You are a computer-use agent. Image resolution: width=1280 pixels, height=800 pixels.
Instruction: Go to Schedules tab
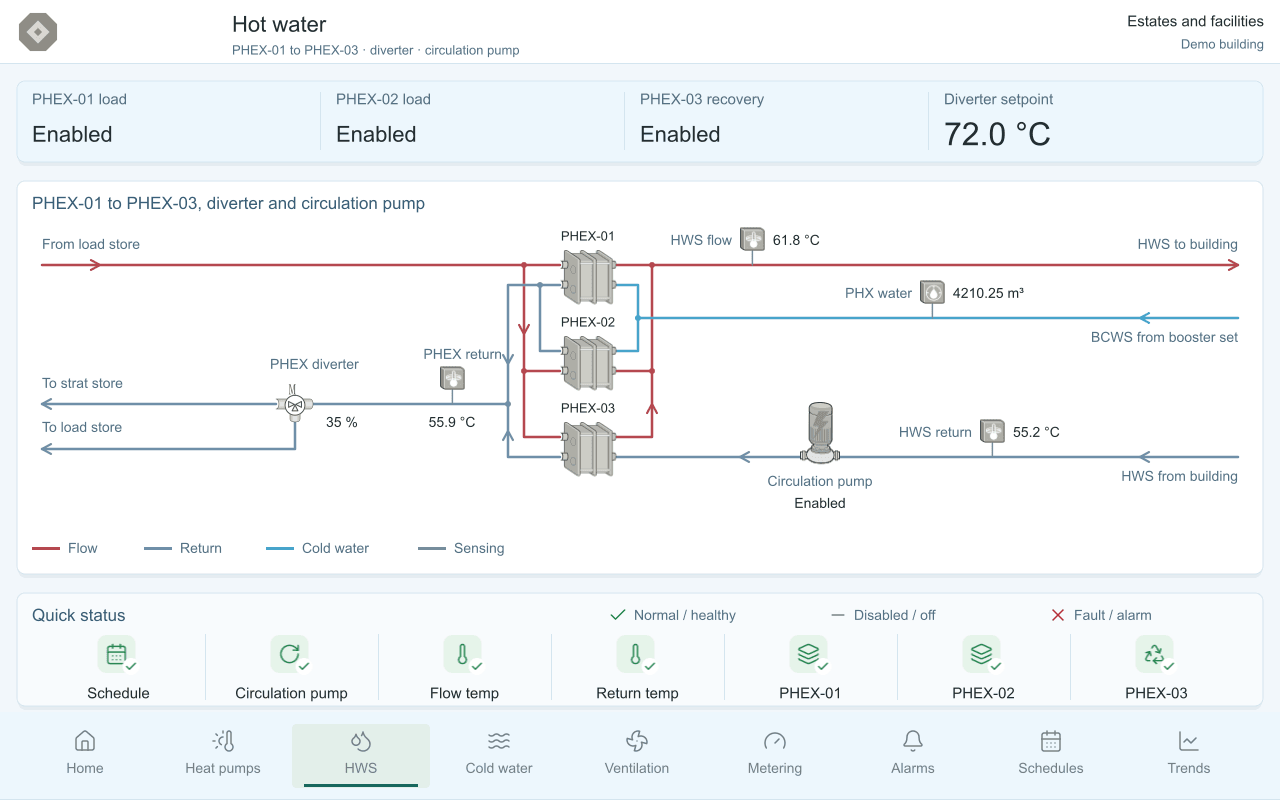tap(1051, 754)
